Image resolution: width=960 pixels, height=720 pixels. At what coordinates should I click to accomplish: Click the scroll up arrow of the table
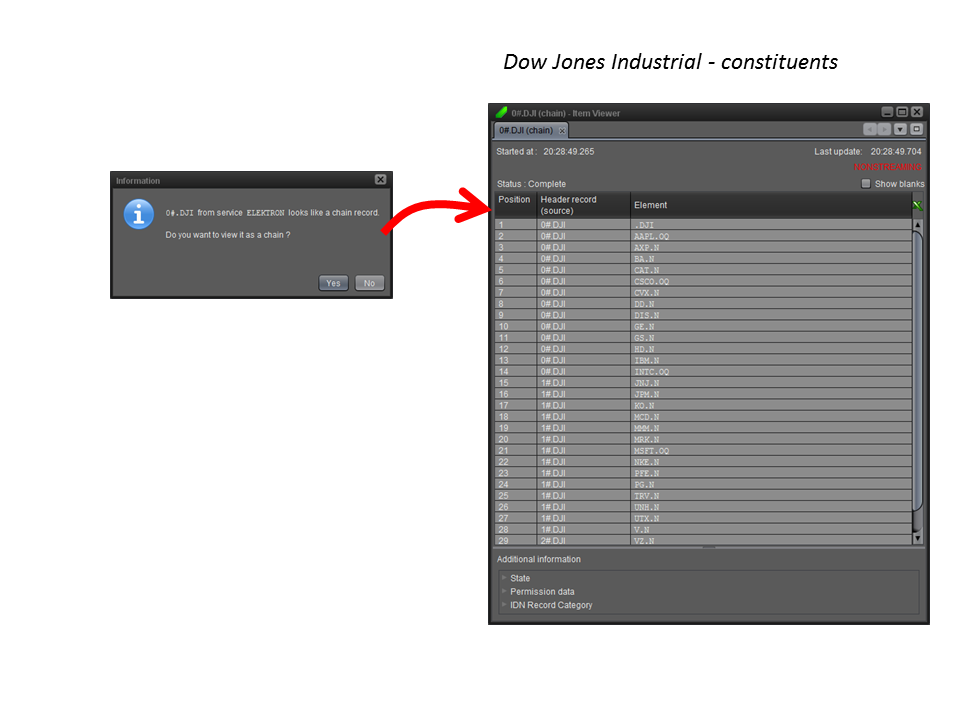pos(917,225)
